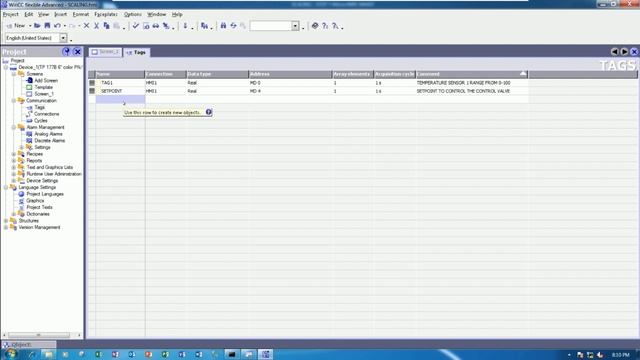This screenshot has width=640, height=360.
Task: Select the Tags editor tab
Action: point(137,52)
